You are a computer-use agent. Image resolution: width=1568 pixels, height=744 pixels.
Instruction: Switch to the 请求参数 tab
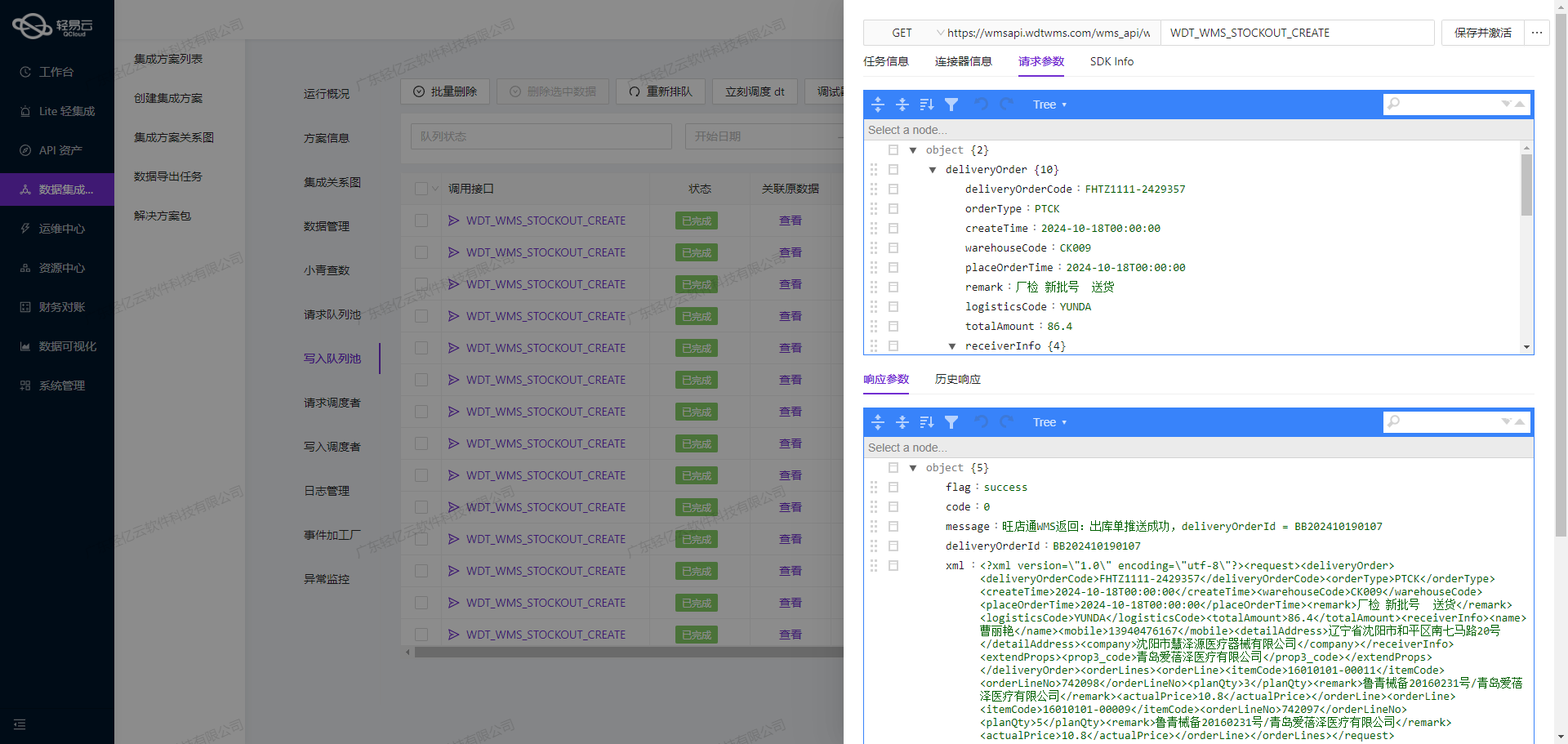tap(1041, 61)
